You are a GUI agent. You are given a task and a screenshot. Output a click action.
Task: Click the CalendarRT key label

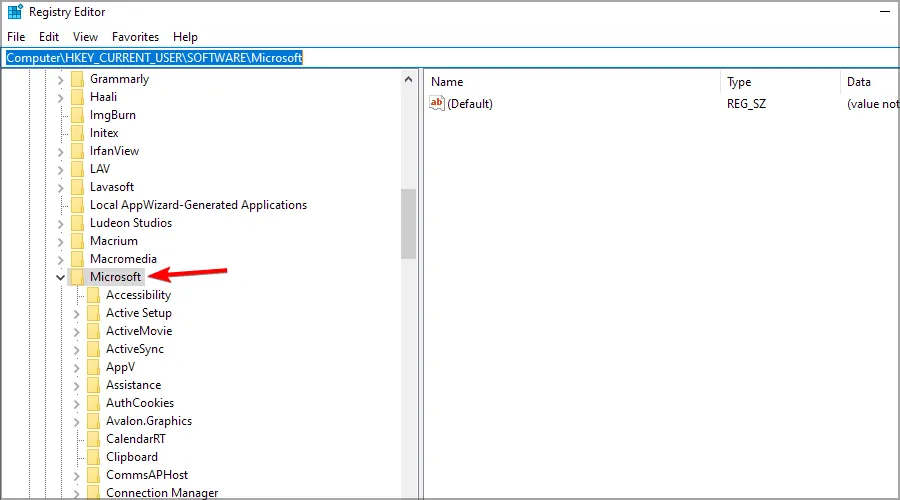coord(135,439)
